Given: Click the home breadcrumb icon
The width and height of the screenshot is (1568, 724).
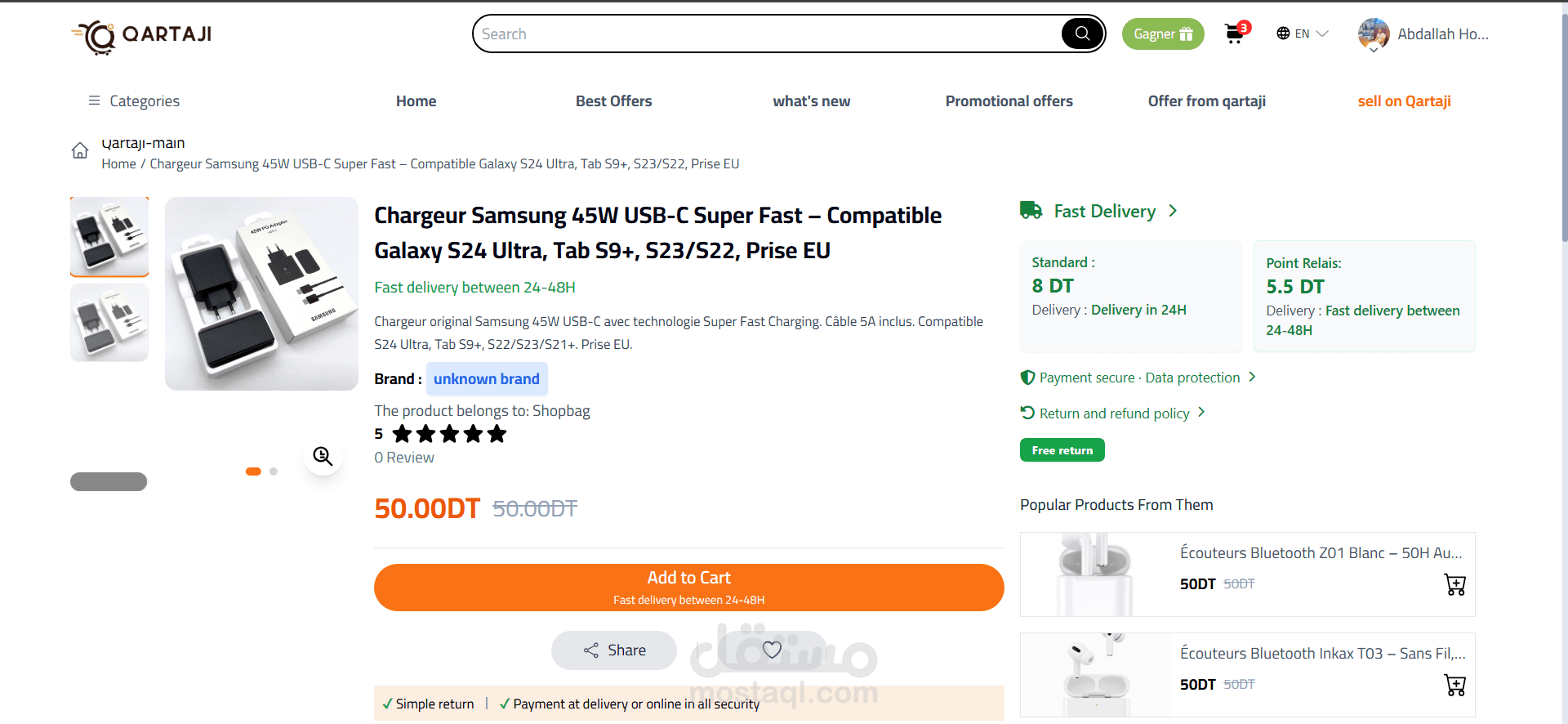Looking at the screenshot, I should [x=80, y=151].
